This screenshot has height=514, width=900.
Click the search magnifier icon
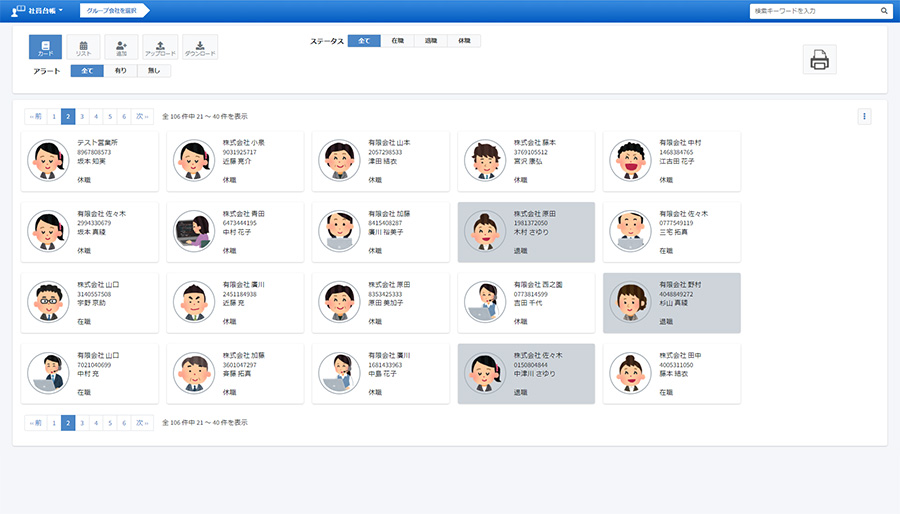[885, 11]
